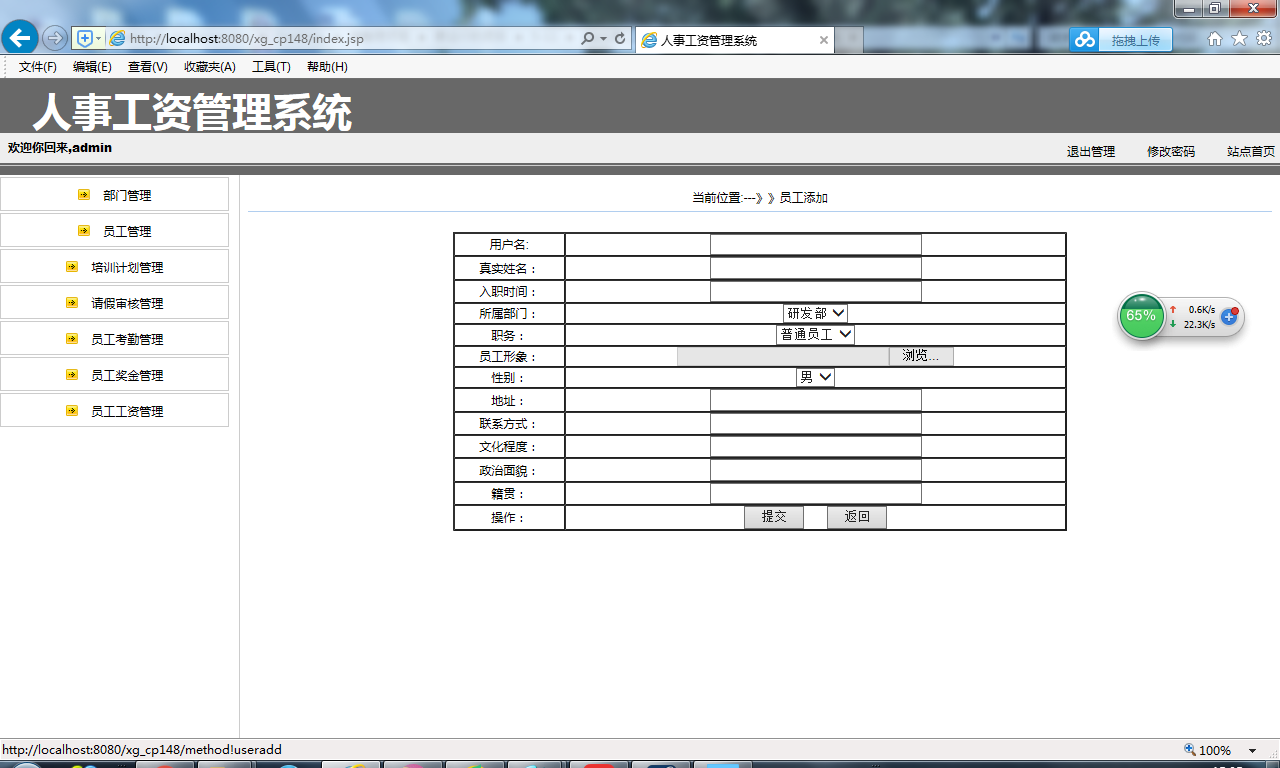Open the 帮助(H) menu
The width and height of the screenshot is (1280, 768).
point(327,67)
